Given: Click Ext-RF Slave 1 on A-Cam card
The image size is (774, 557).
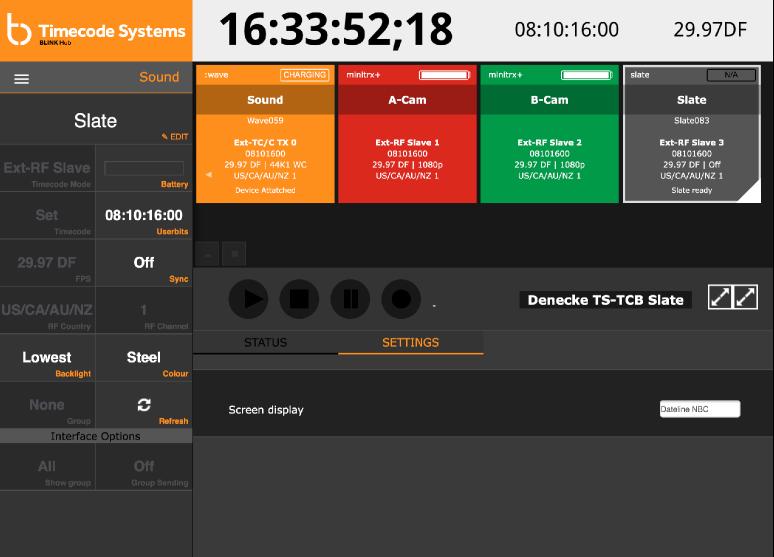Looking at the screenshot, I should click(x=407, y=143).
